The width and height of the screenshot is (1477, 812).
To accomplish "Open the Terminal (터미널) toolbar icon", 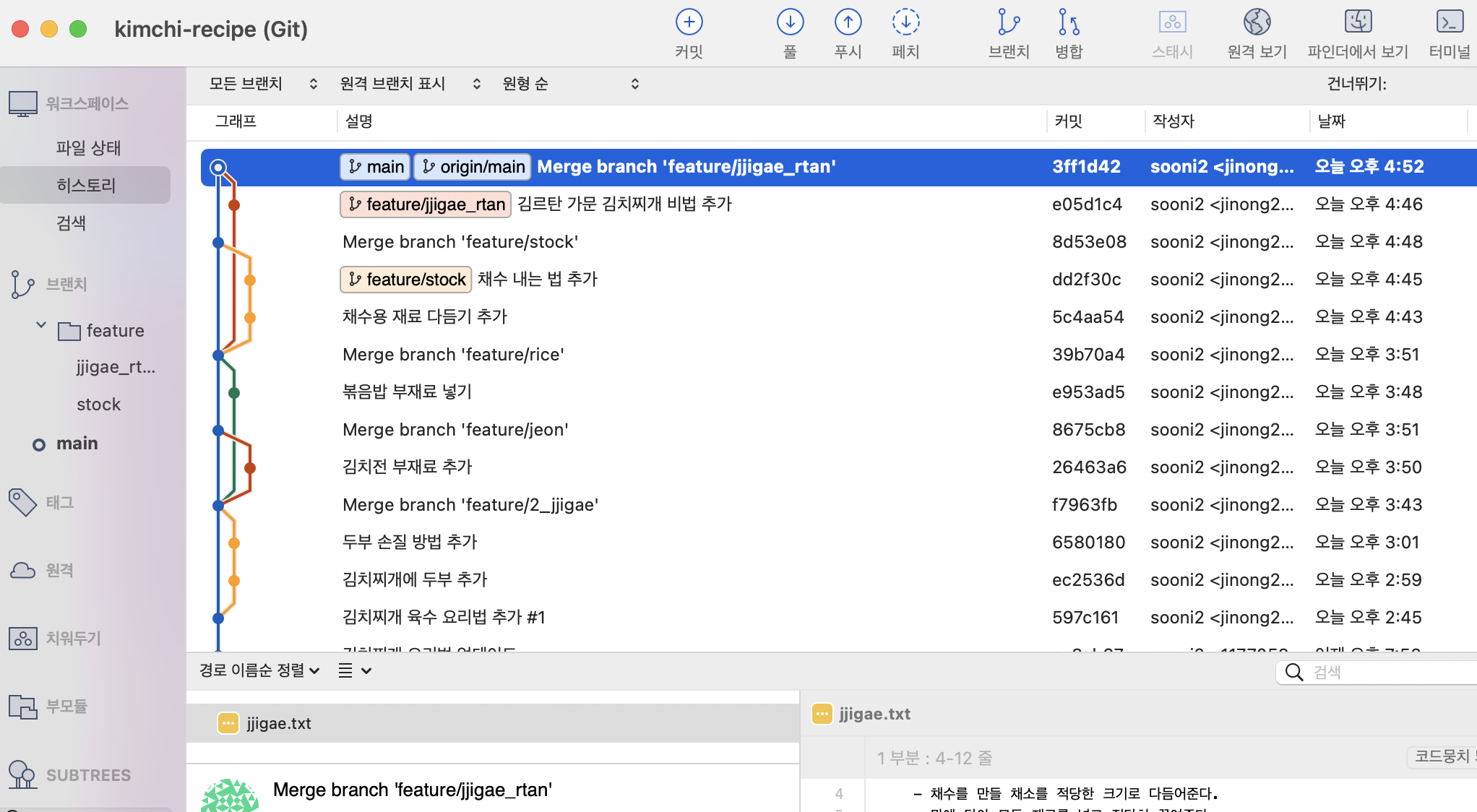I will point(1450,22).
